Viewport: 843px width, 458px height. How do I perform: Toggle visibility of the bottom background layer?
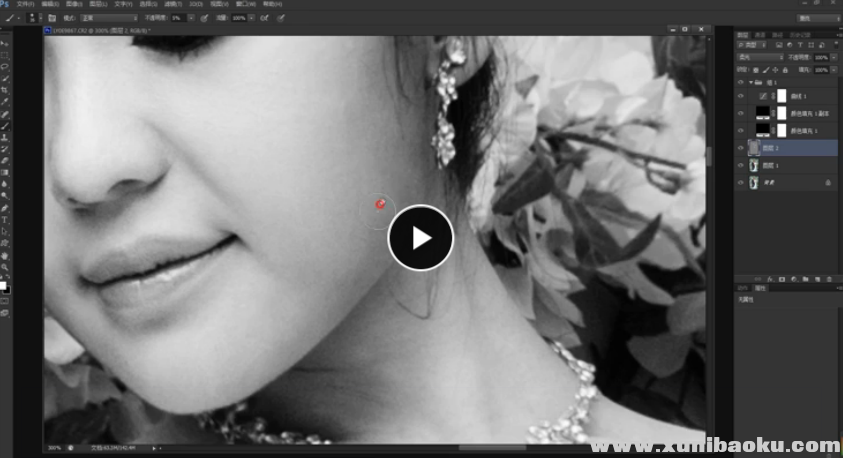point(740,183)
